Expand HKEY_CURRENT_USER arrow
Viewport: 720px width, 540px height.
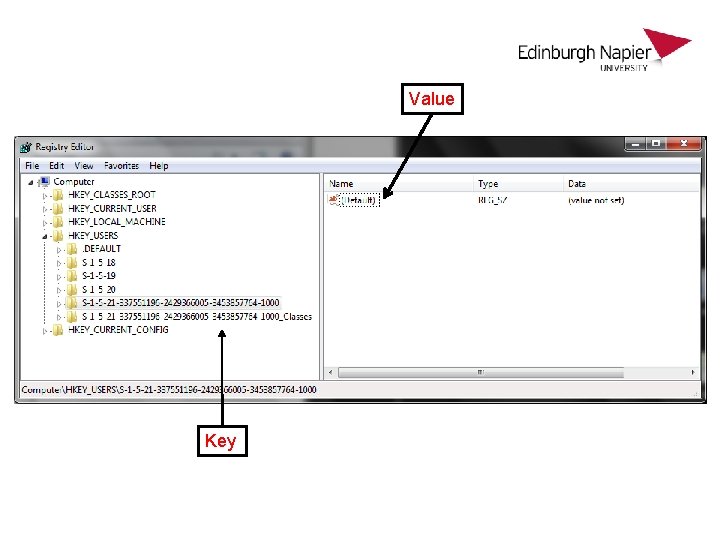(45, 209)
